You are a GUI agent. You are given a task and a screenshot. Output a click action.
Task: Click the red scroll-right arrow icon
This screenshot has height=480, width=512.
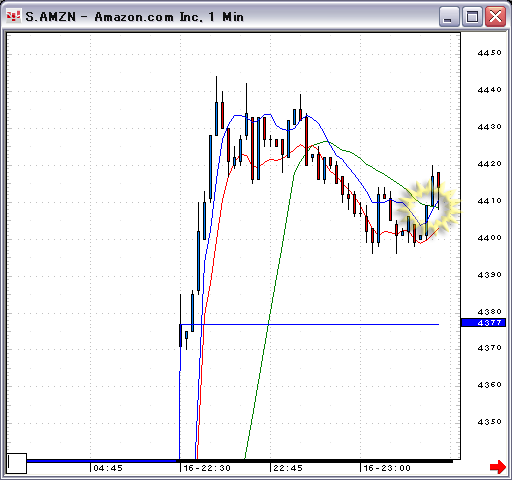(x=498, y=467)
